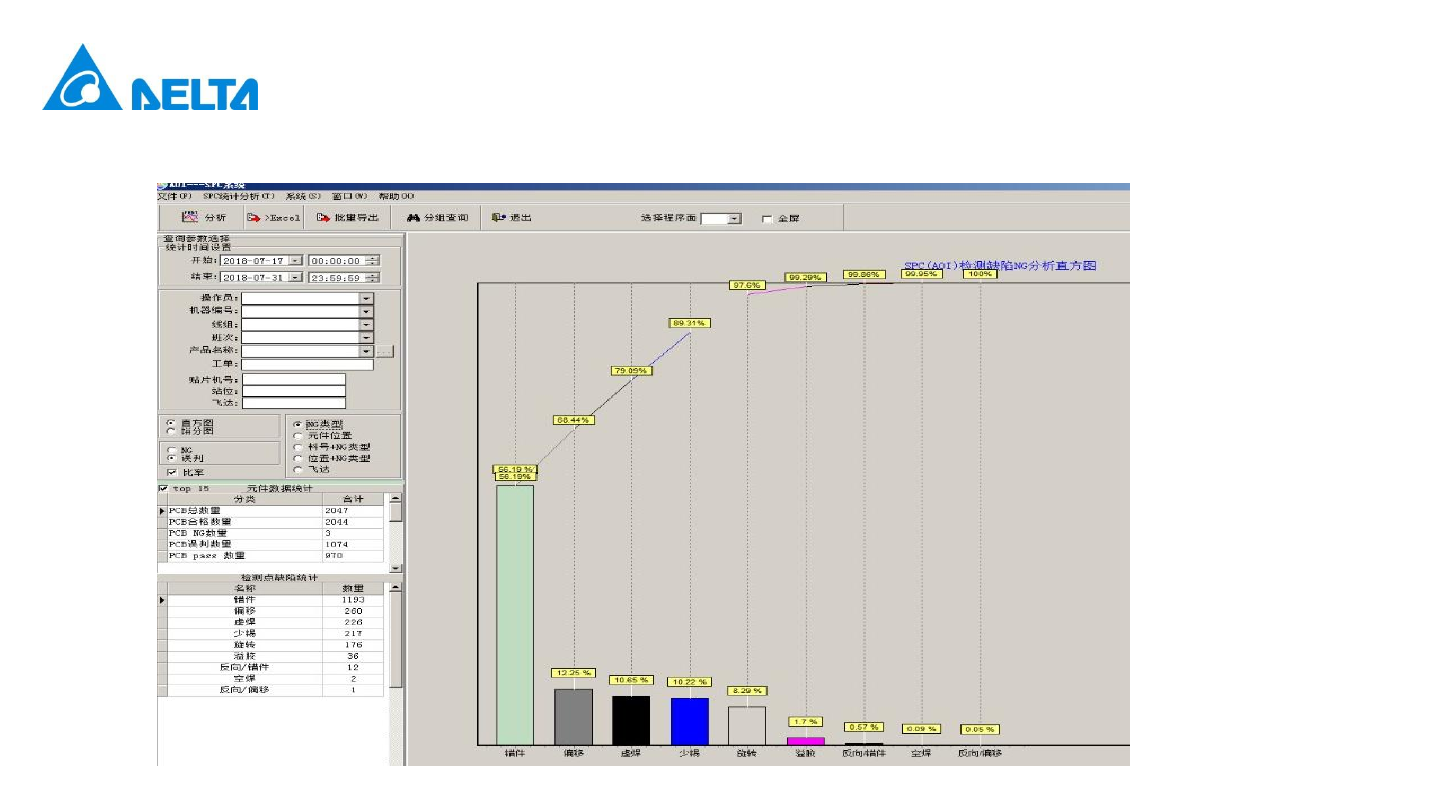The image size is (1440, 810).
Task: Select the PCB总数量 row
Action: (x=270, y=511)
